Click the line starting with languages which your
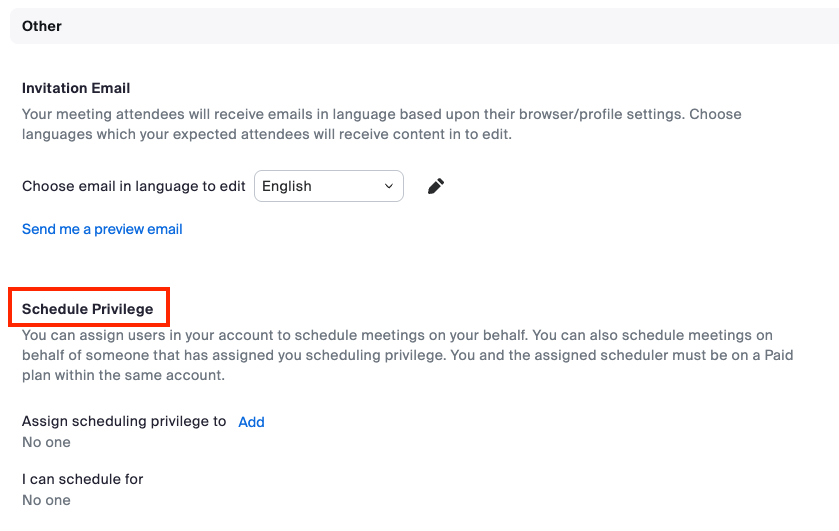839x531 pixels. point(266,134)
